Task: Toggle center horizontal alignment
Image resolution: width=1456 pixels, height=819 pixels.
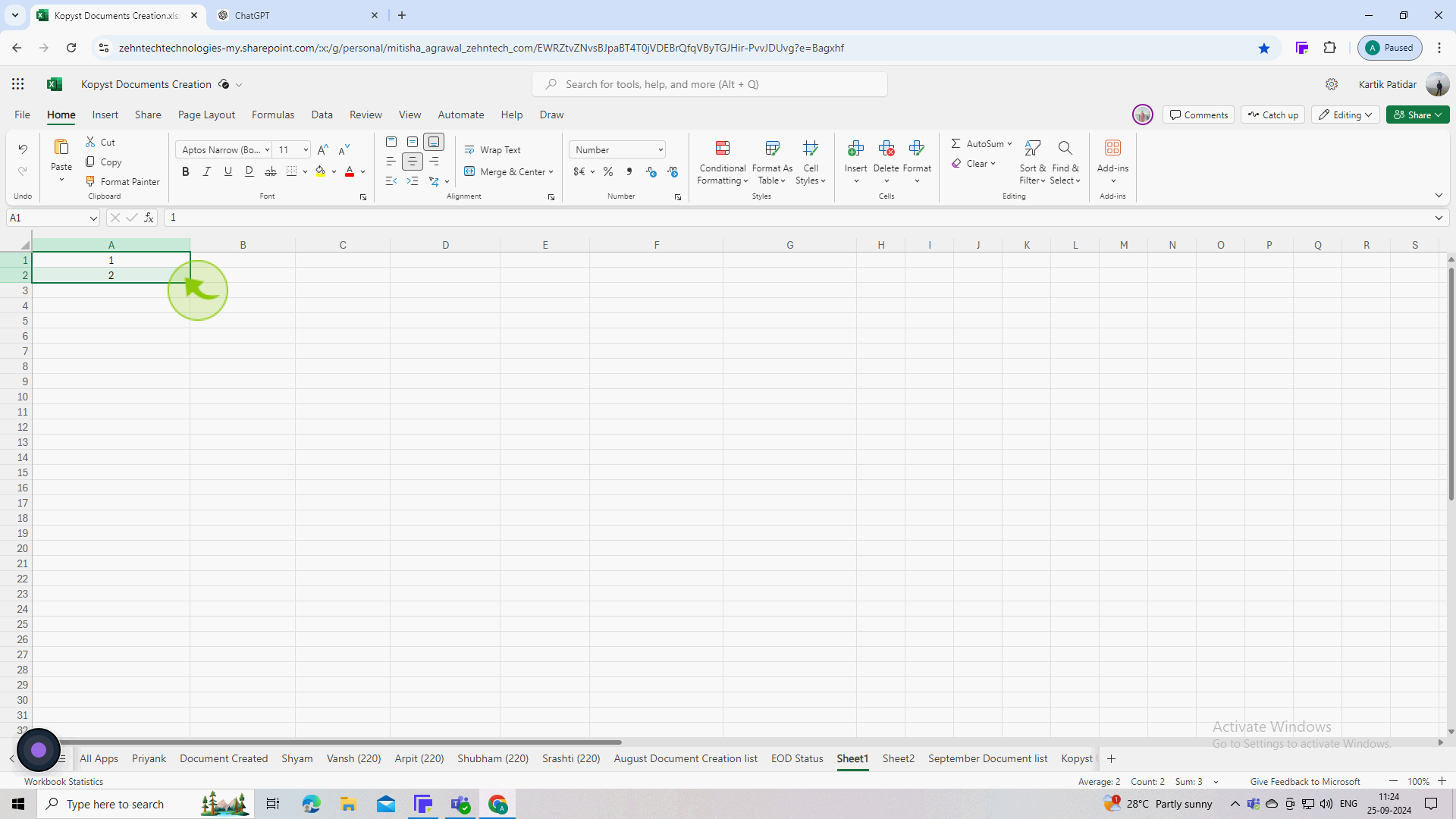Action: [x=413, y=162]
